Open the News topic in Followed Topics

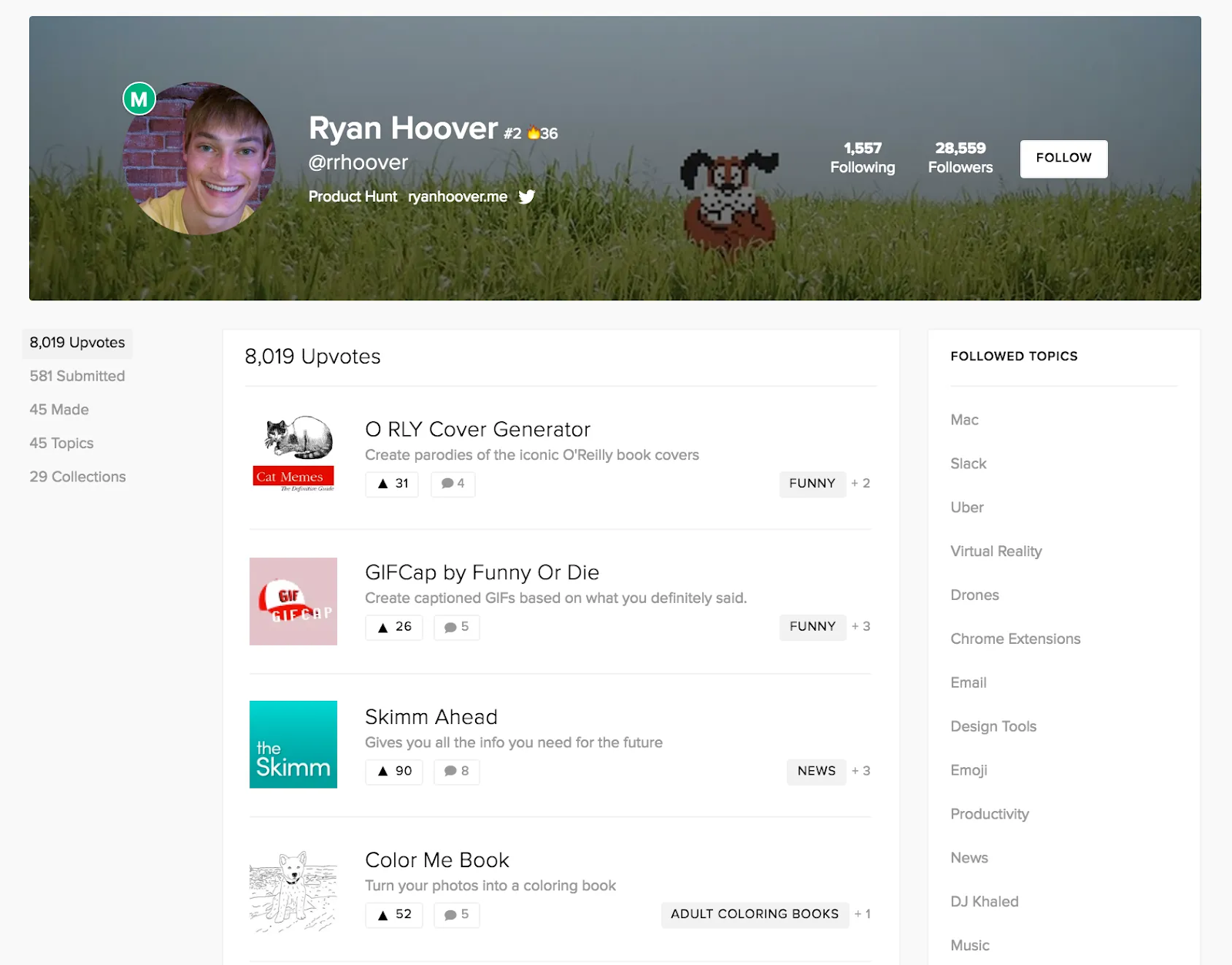point(969,858)
